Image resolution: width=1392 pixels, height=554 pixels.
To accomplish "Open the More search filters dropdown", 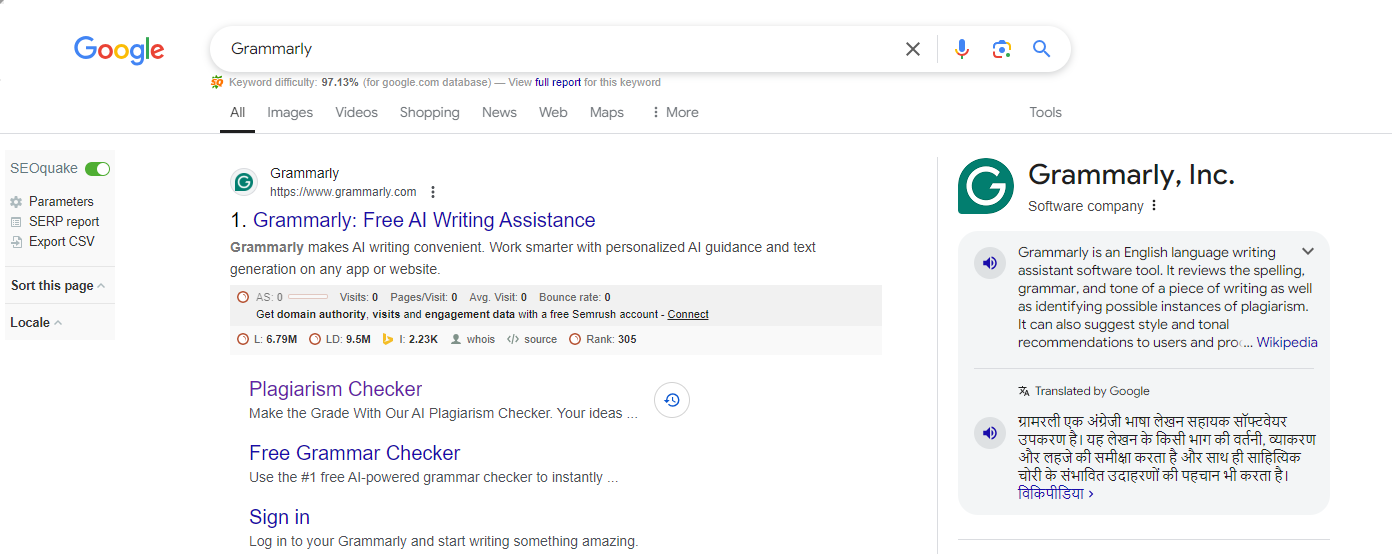I will [x=674, y=113].
